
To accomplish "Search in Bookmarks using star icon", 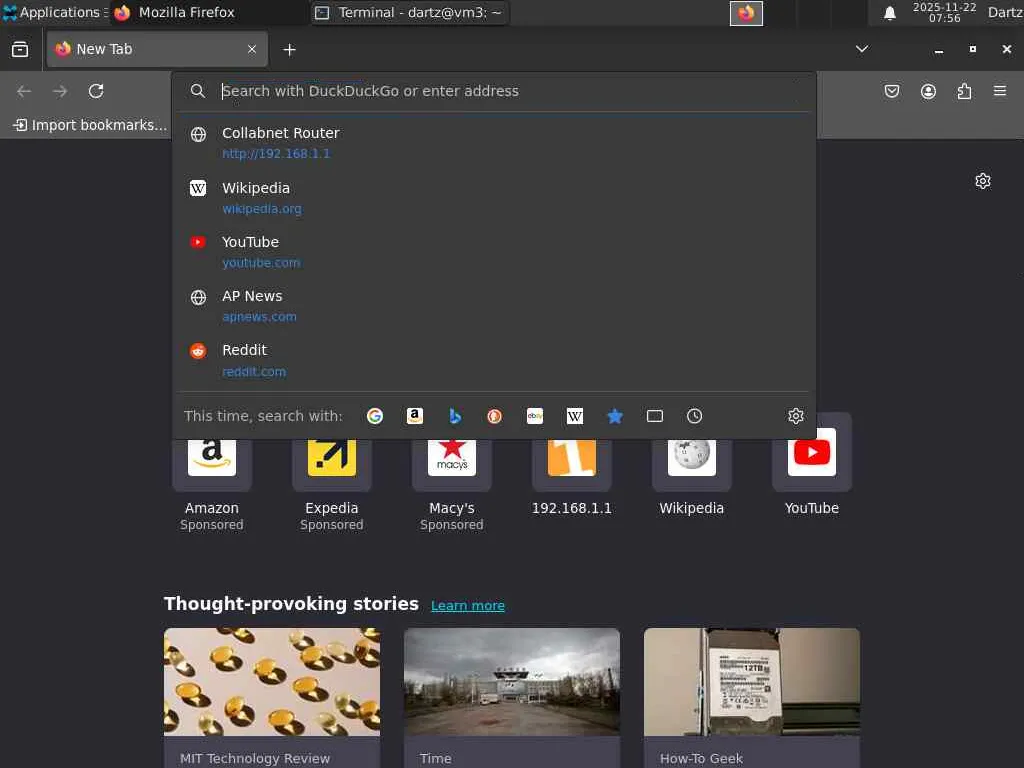I will 615,416.
